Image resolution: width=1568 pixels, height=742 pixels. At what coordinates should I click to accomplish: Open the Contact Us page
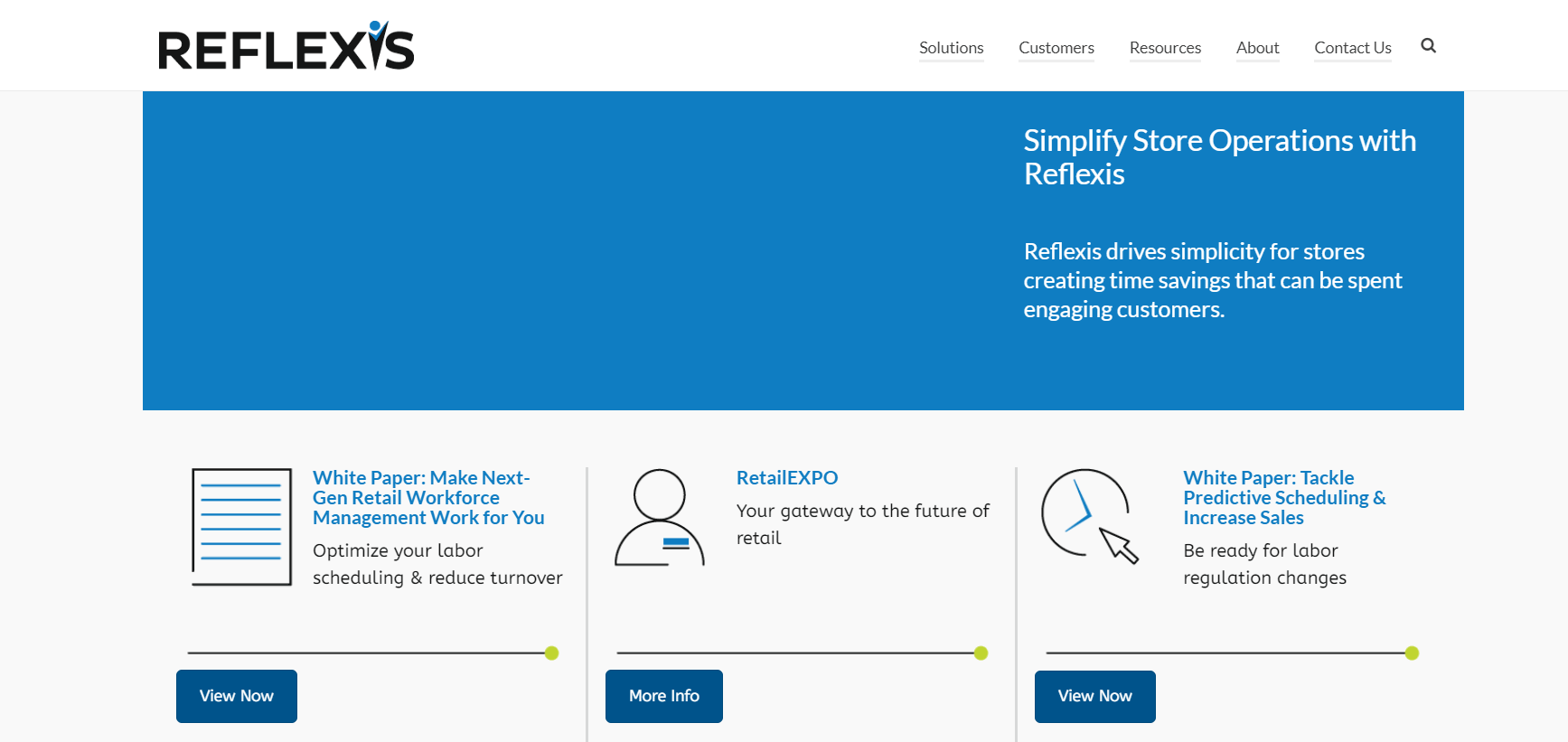coord(1352,48)
